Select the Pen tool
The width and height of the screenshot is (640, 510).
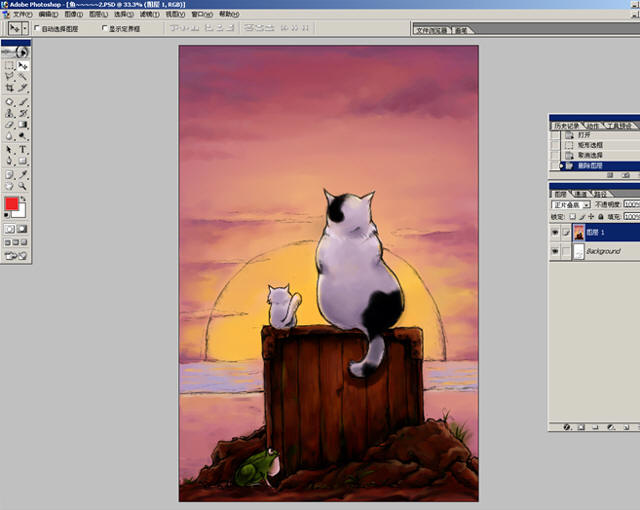[x=9, y=161]
